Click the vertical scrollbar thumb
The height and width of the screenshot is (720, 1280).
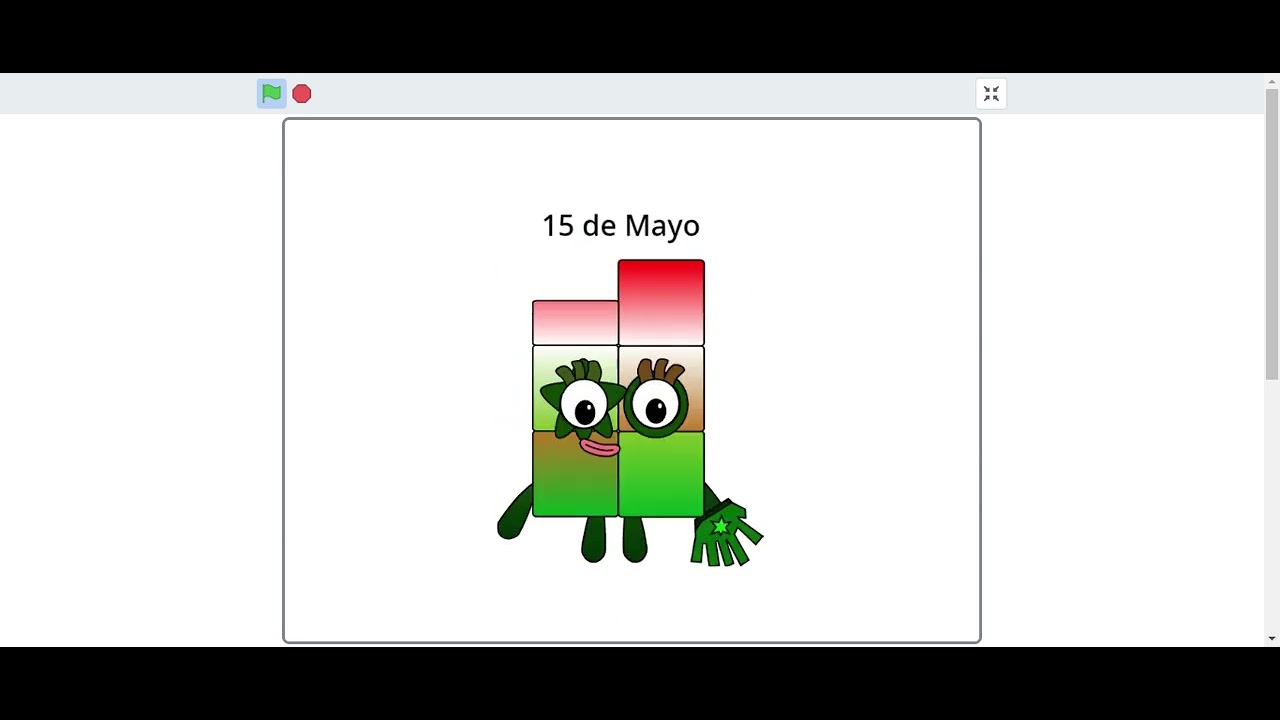point(1272,234)
